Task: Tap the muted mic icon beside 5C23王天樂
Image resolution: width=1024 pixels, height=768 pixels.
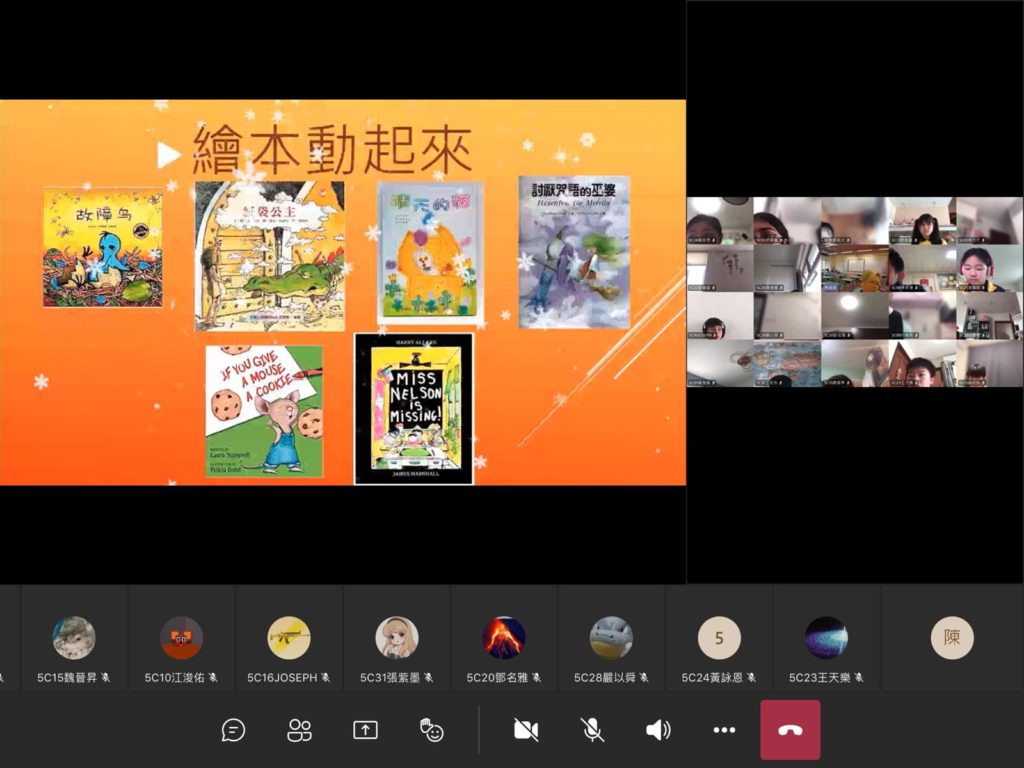Action: tap(859, 678)
